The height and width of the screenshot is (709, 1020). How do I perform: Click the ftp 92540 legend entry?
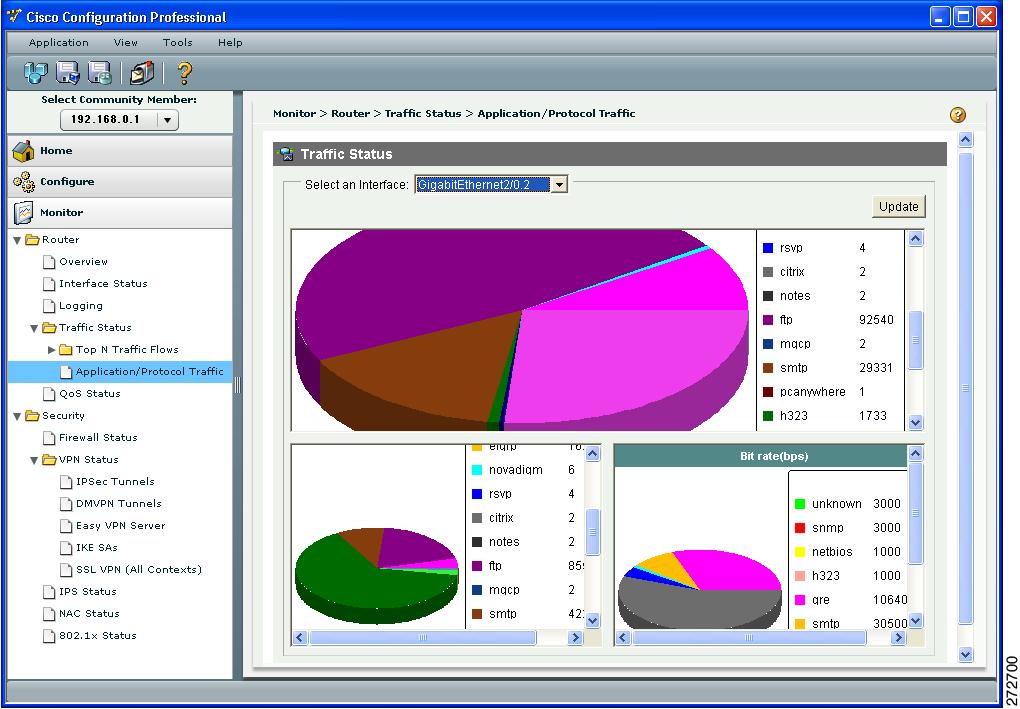point(828,320)
